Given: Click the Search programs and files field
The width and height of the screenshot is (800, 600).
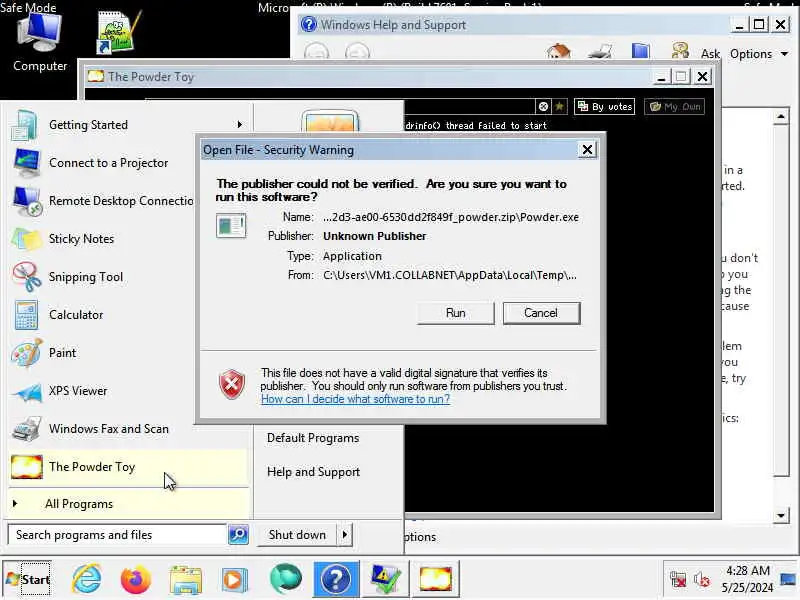Looking at the screenshot, I should point(117,535).
